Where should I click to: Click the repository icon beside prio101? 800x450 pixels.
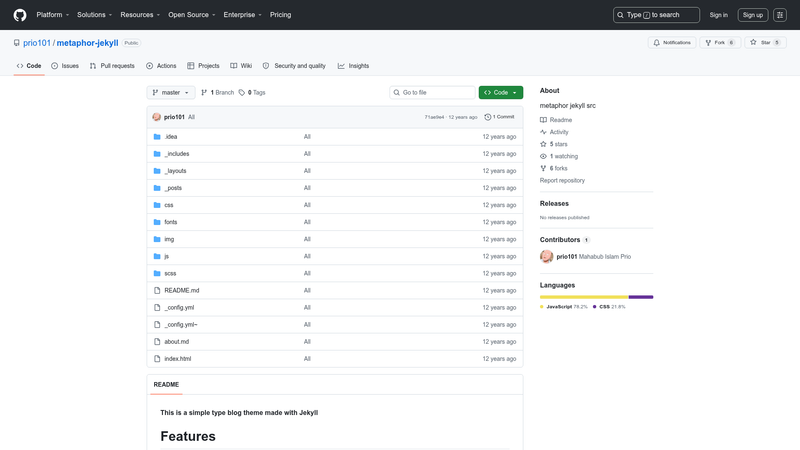pos(17,43)
